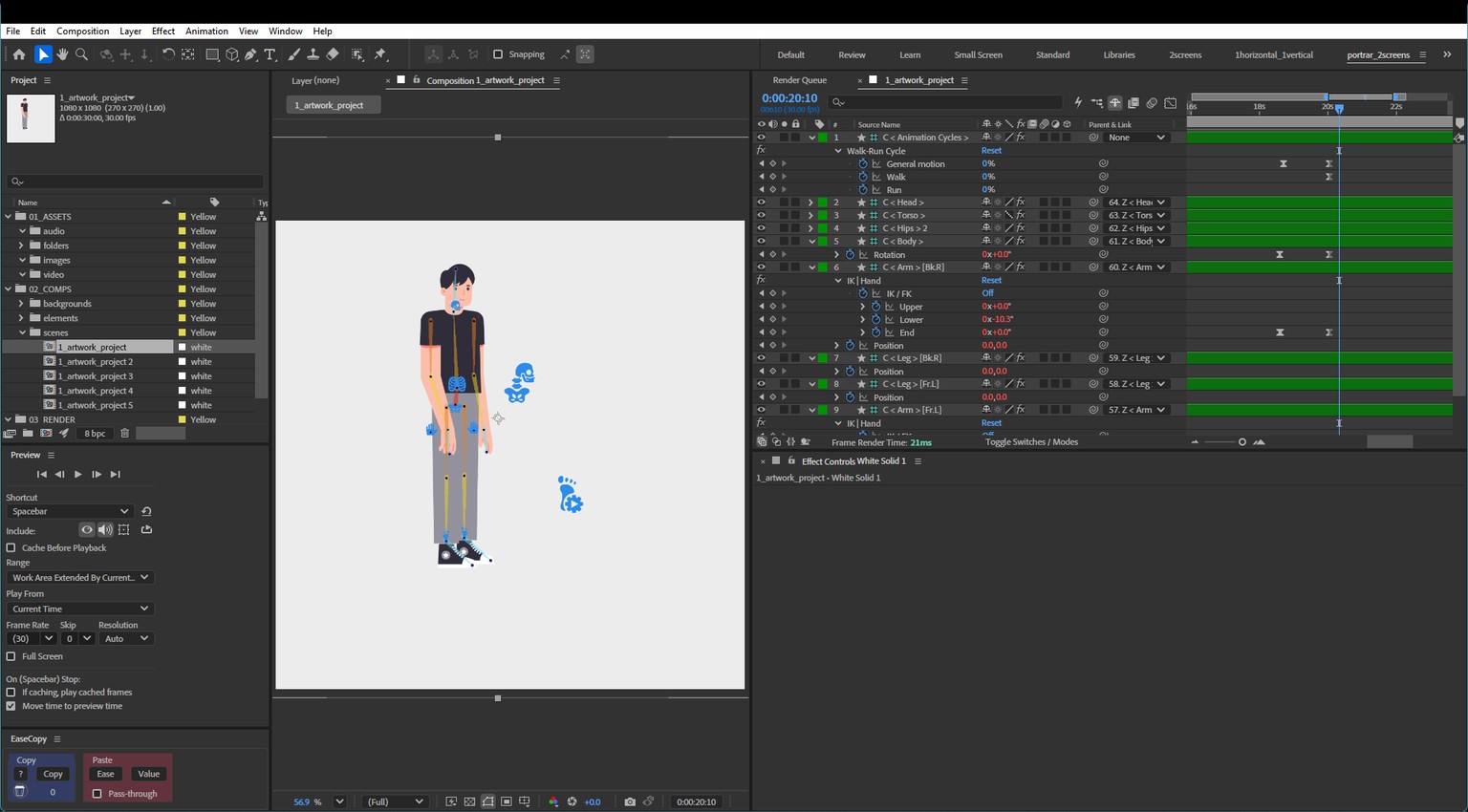Select the Clone Stamp tool

(313, 54)
